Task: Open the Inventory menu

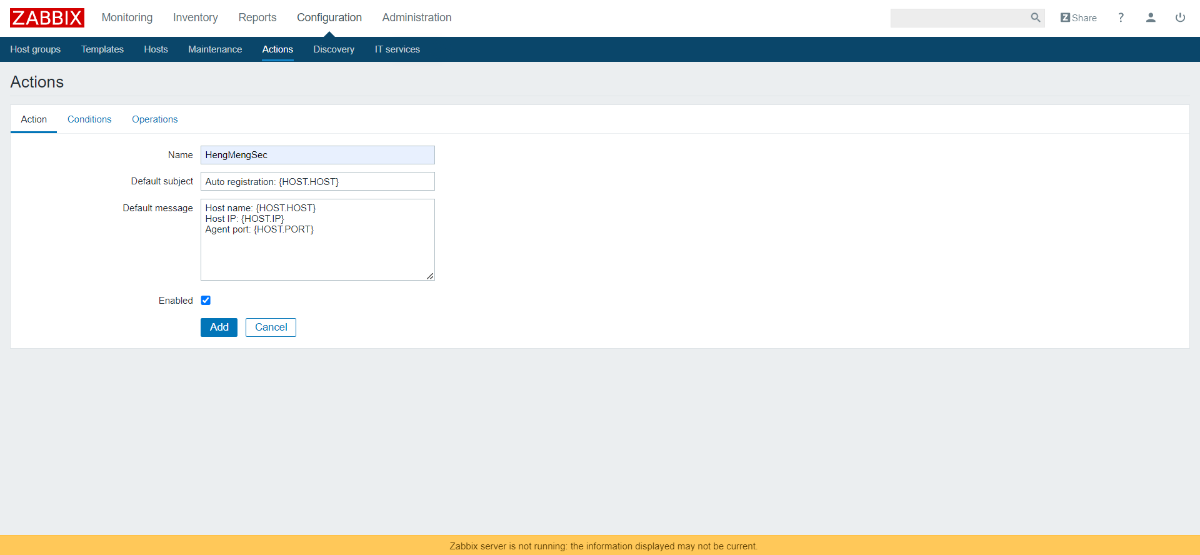Action: 195,18
